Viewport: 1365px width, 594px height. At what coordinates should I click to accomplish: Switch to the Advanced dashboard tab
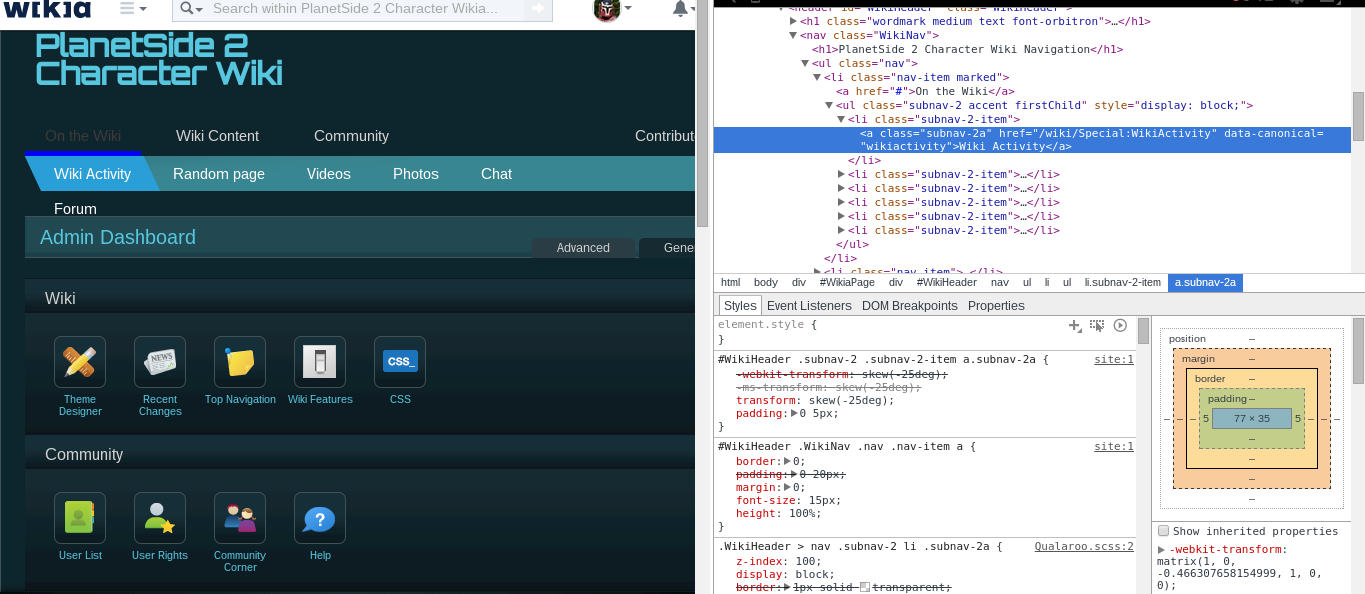coord(583,248)
